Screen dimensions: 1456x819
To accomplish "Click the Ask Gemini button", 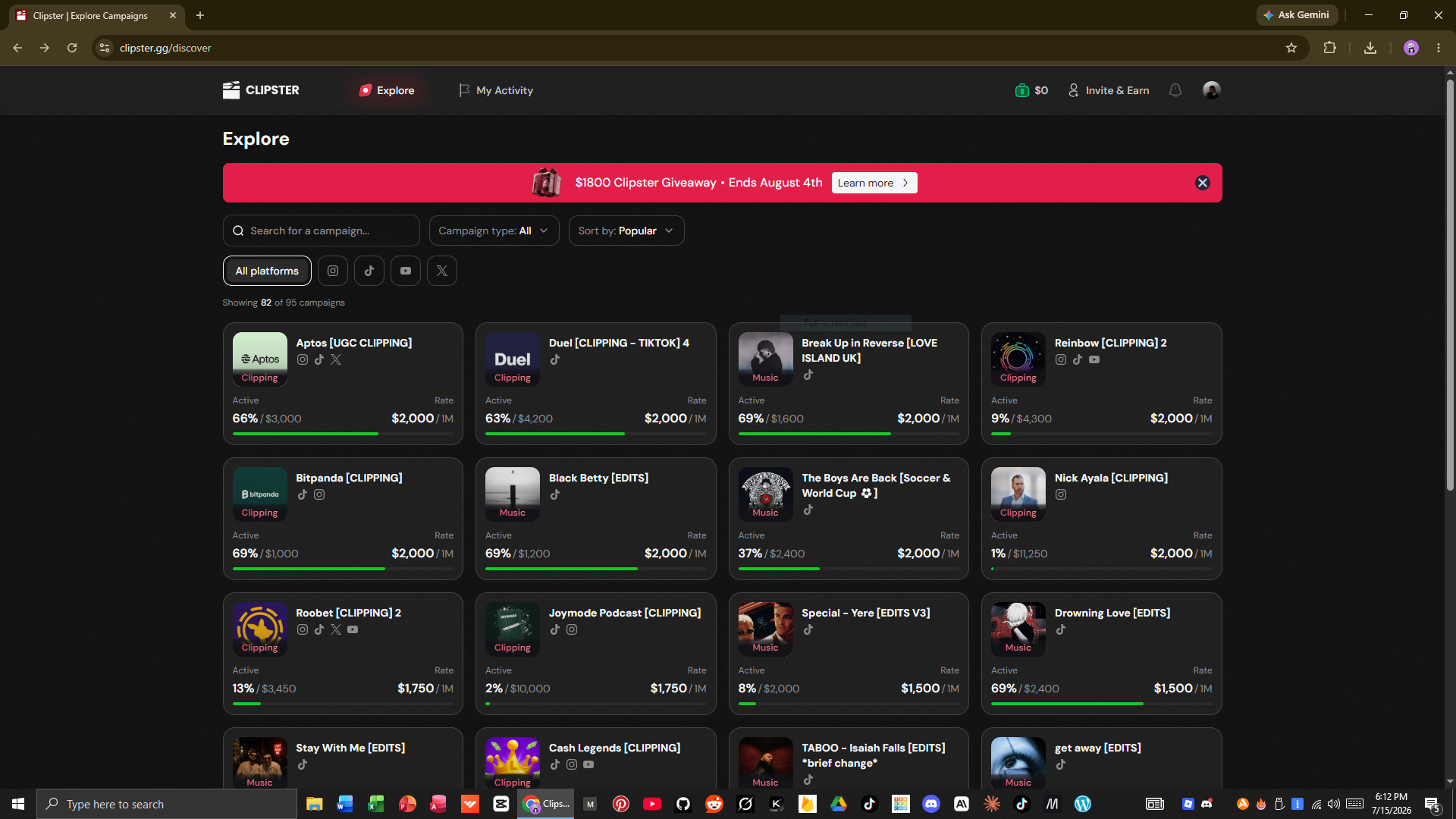I will click(x=1297, y=15).
